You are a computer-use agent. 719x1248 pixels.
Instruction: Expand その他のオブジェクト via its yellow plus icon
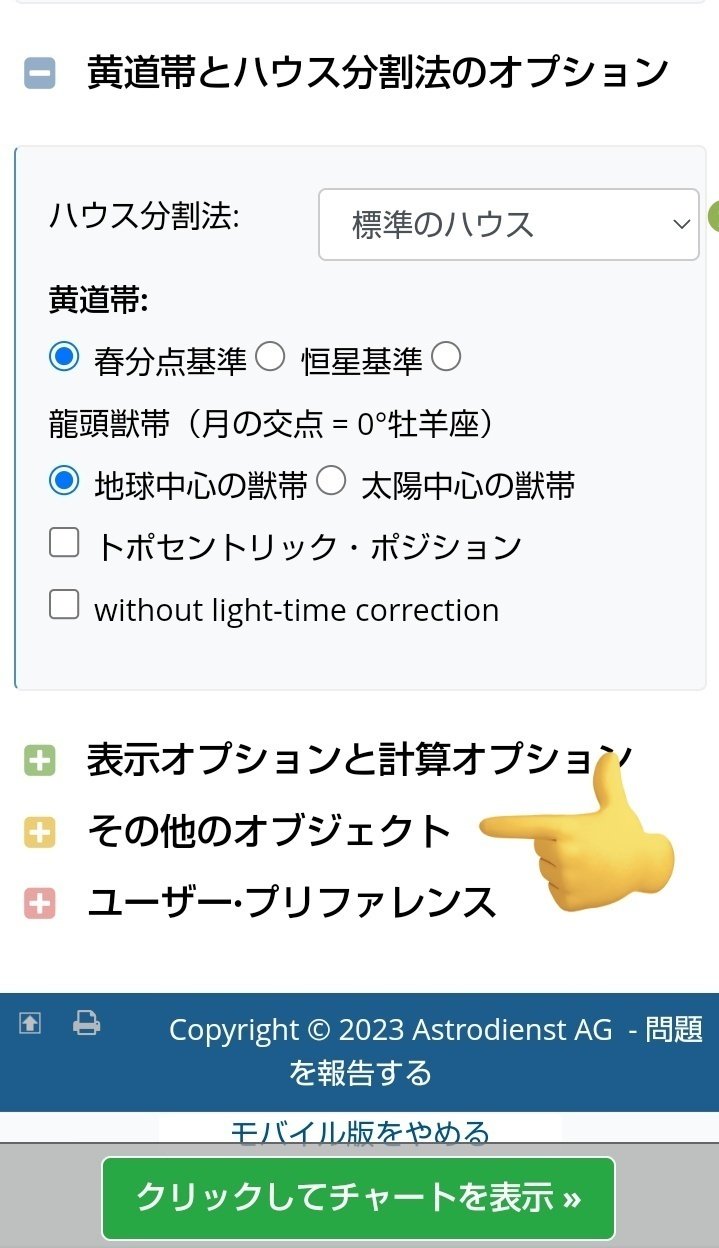pyautogui.click(x=38, y=830)
